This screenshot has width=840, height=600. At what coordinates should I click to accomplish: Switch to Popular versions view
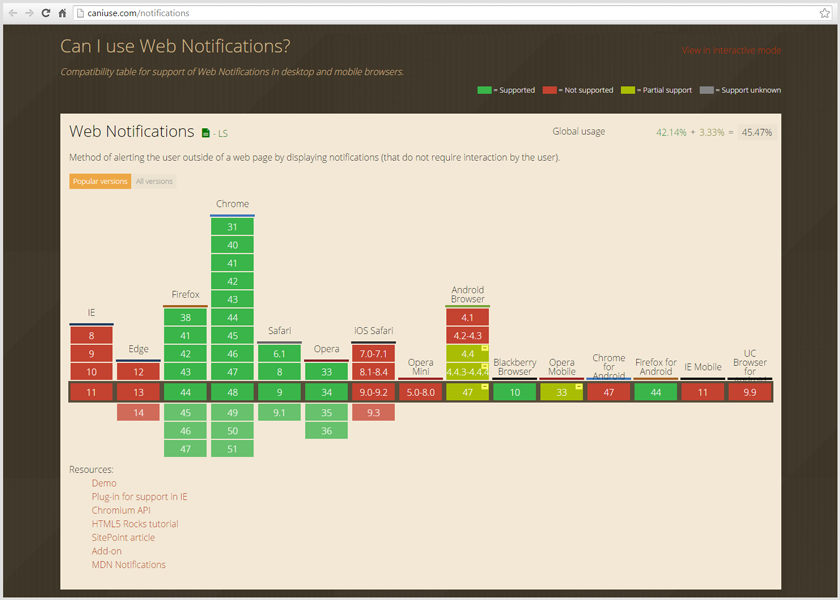coord(100,181)
